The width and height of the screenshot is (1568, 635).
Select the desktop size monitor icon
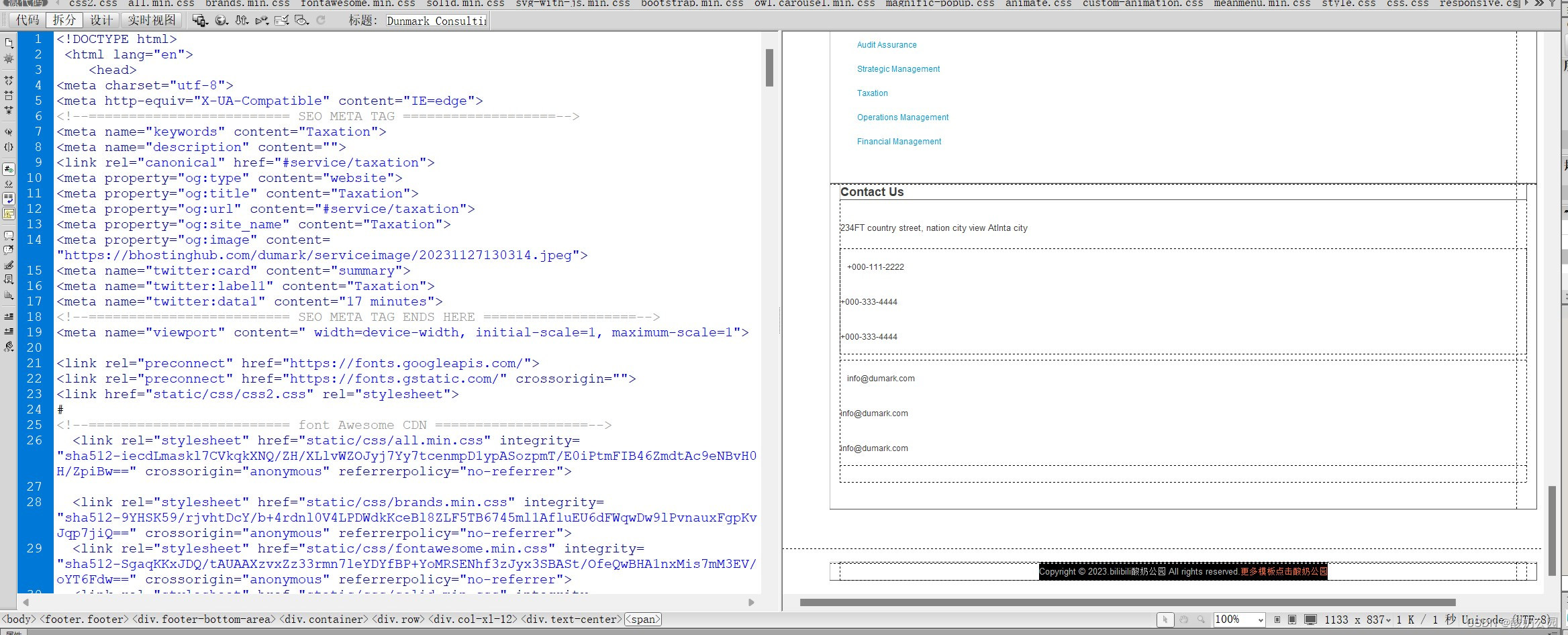[x=1310, y=620]
